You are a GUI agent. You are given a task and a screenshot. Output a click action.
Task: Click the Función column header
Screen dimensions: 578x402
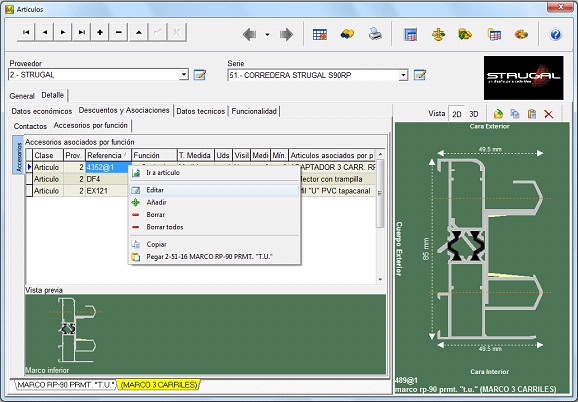click(154, 155)
